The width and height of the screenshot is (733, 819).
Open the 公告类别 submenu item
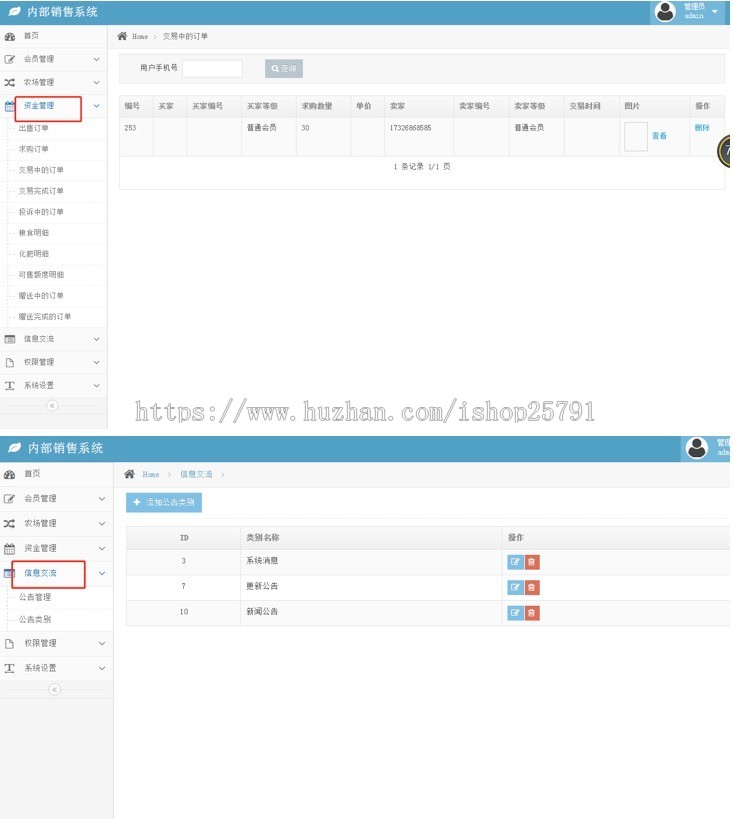click(x=35, y=619)
